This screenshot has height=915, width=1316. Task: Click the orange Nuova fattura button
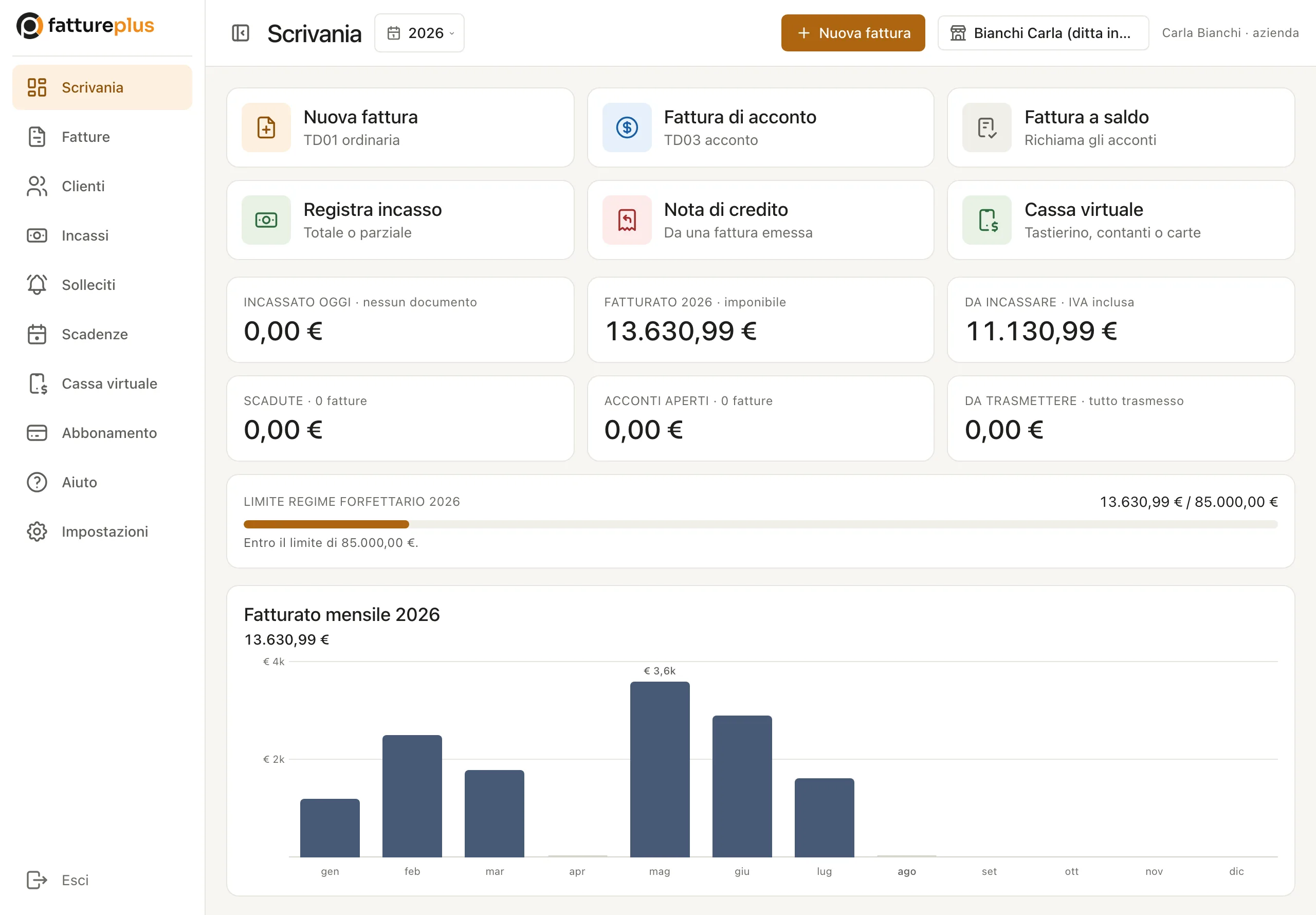point(853,33)
